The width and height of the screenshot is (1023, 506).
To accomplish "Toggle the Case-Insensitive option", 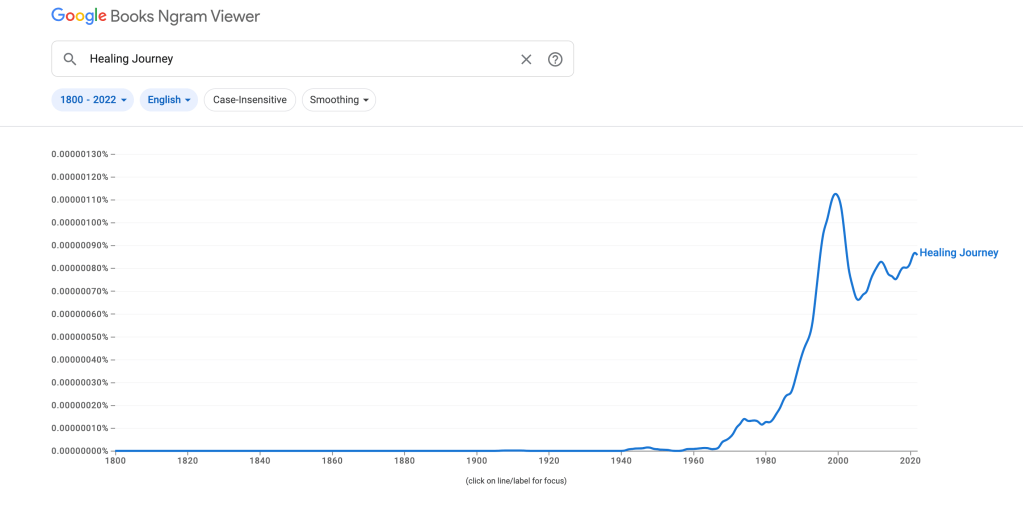I will (x=249, y=100).
